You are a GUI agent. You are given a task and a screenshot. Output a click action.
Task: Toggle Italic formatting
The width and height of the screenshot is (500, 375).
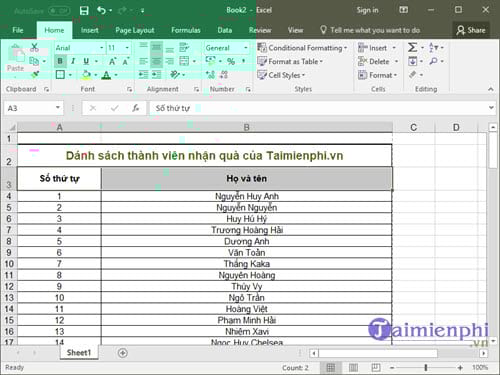(73, 61)
